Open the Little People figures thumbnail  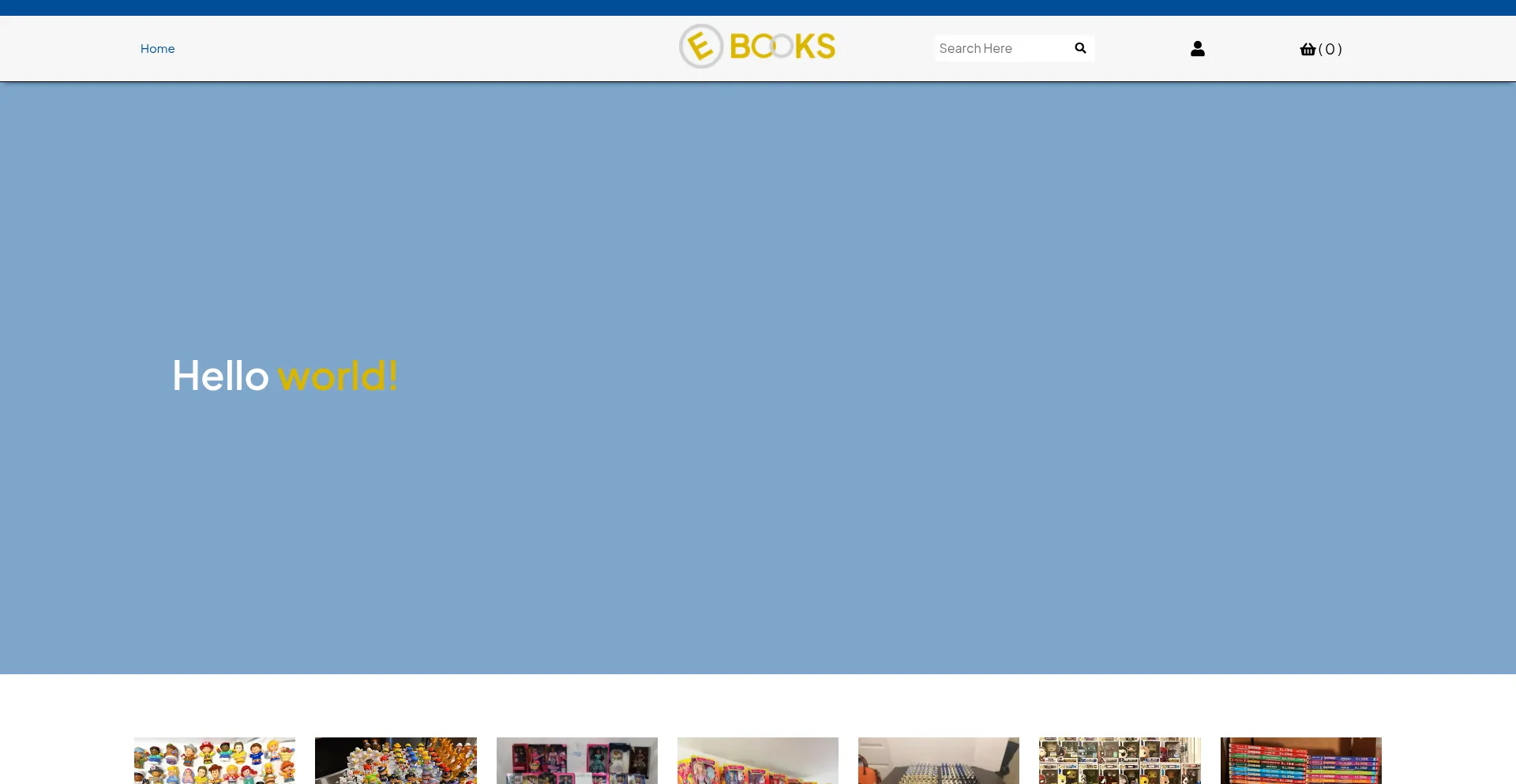pyautogui.click(x=215, y=761)
